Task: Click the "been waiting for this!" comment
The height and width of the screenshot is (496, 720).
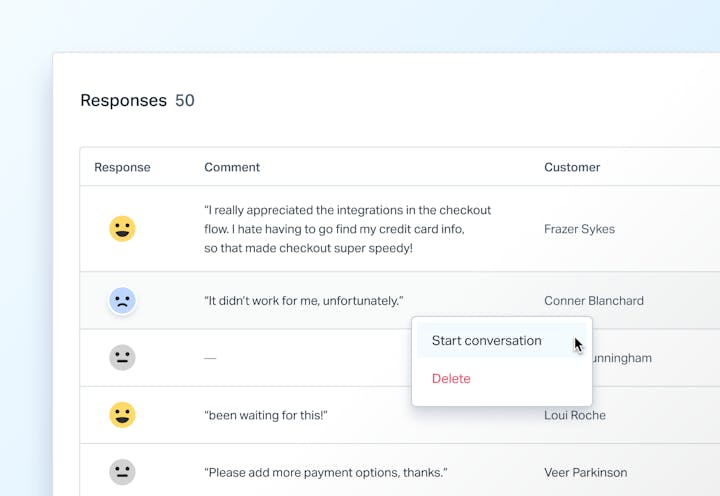Action: pos(266,415)
